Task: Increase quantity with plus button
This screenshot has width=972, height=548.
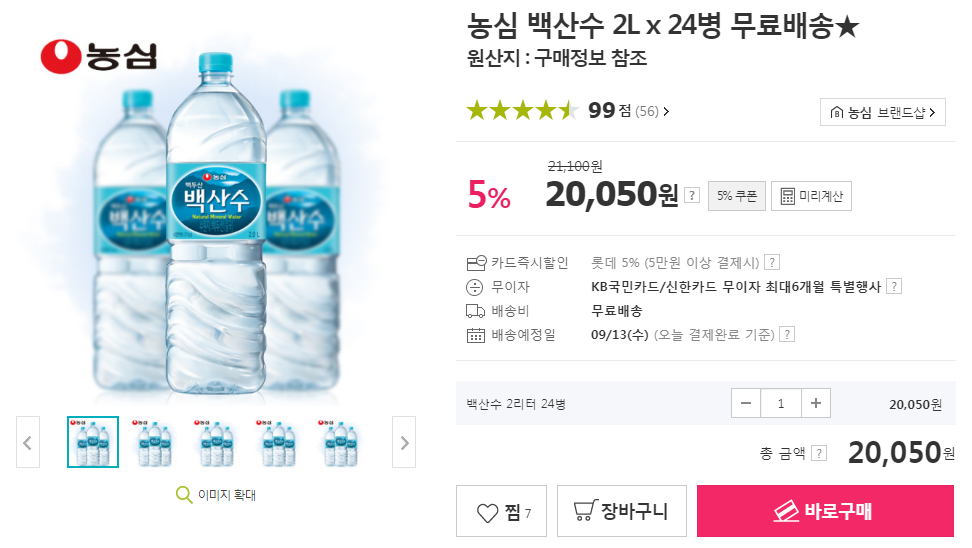Action: [816, 404]
